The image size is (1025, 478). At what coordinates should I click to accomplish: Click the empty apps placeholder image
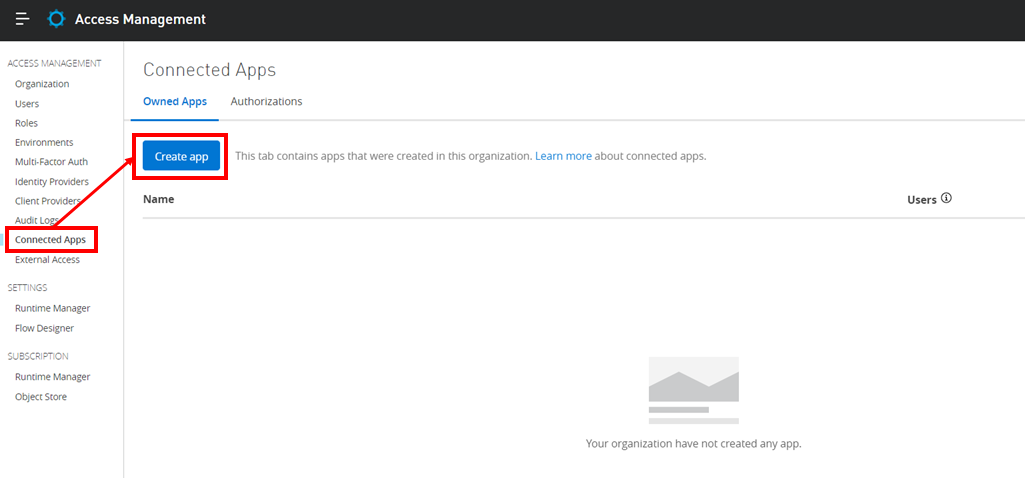click(x=693, y=390)
